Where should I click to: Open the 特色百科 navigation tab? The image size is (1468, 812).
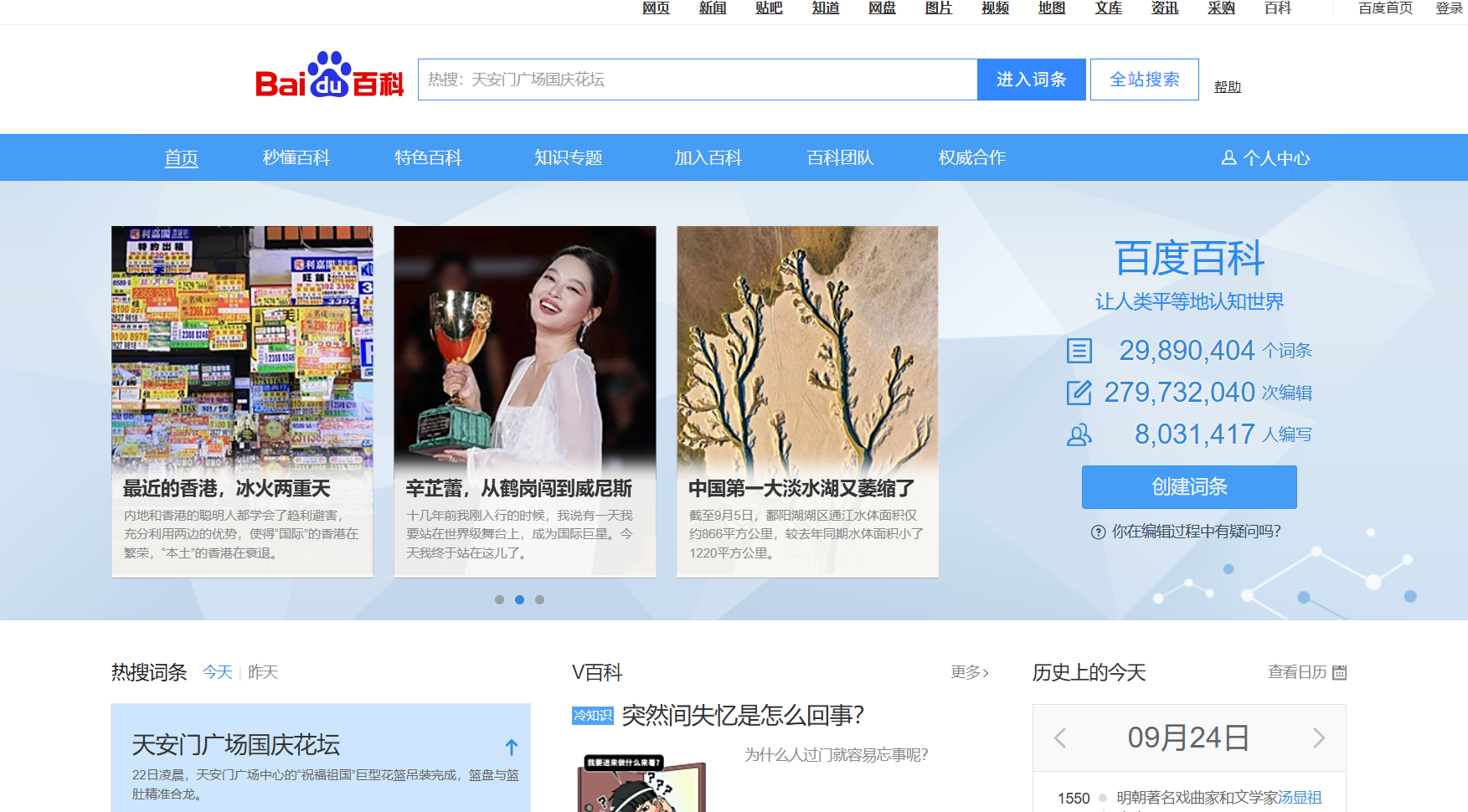tap(428, 157)
